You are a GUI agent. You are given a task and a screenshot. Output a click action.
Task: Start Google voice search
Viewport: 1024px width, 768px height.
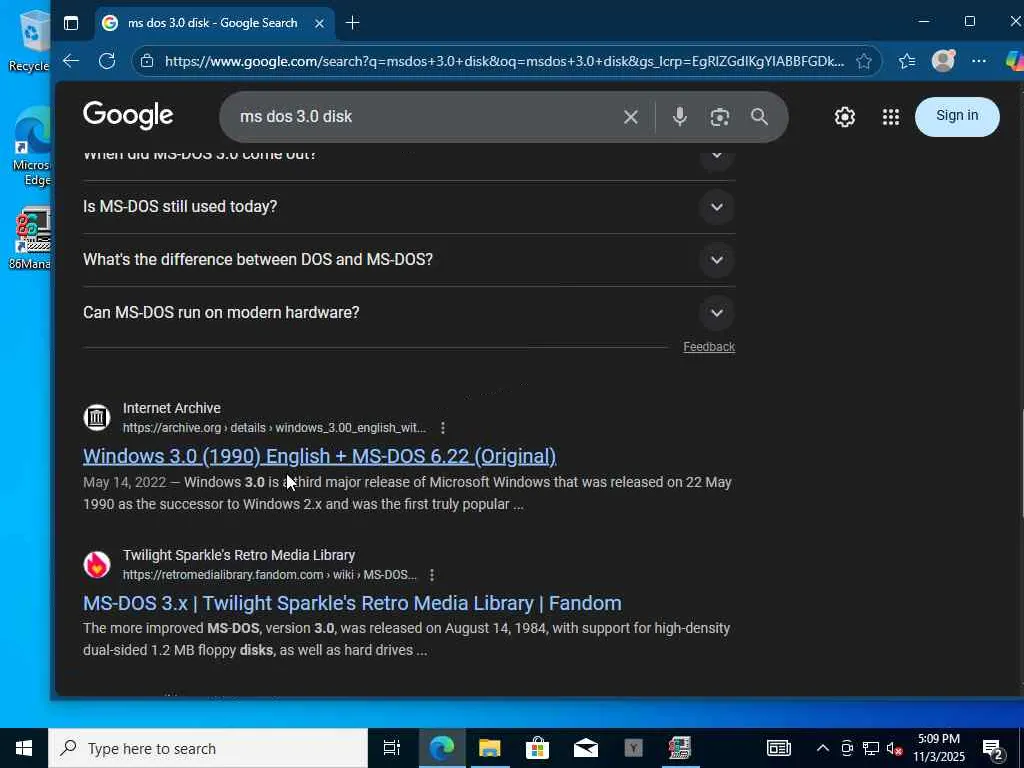click(x=679, y=117)
